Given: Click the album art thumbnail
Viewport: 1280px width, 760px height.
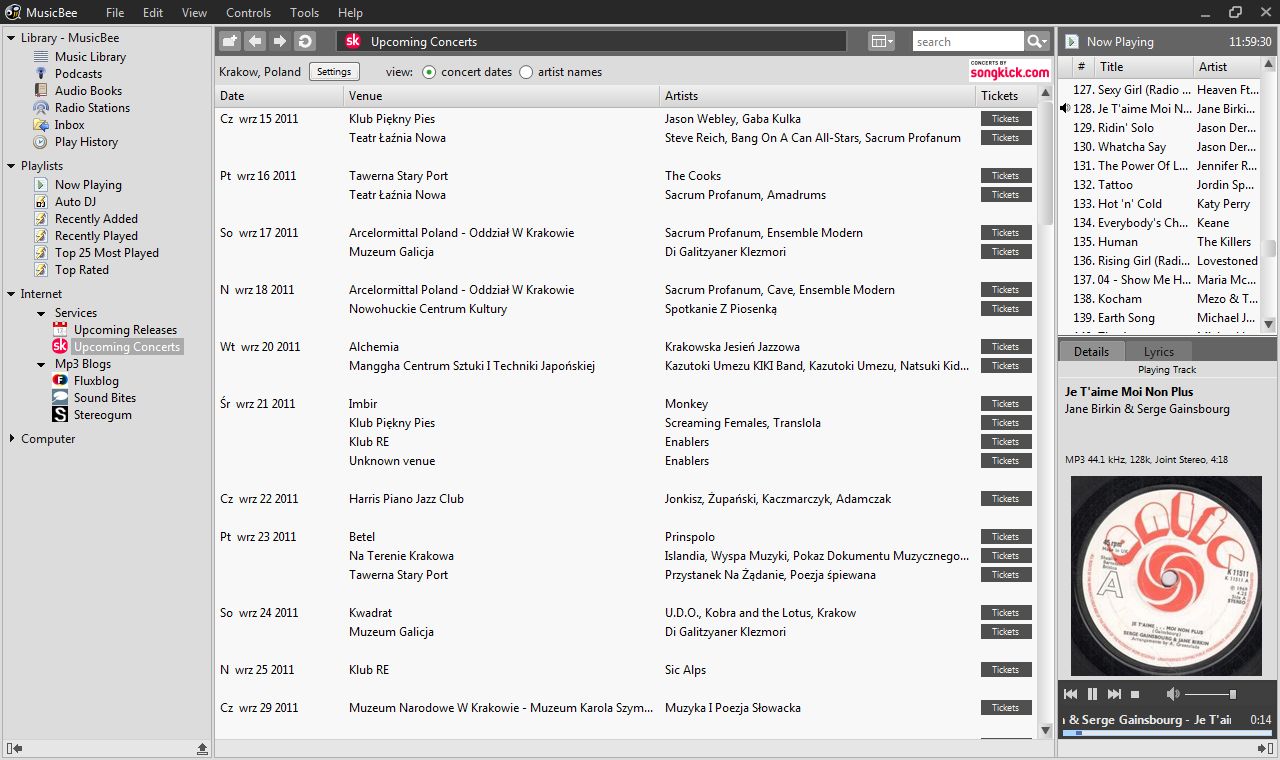Looking at the screenshot, I should pyautogui.click(x=1166, y=575).
